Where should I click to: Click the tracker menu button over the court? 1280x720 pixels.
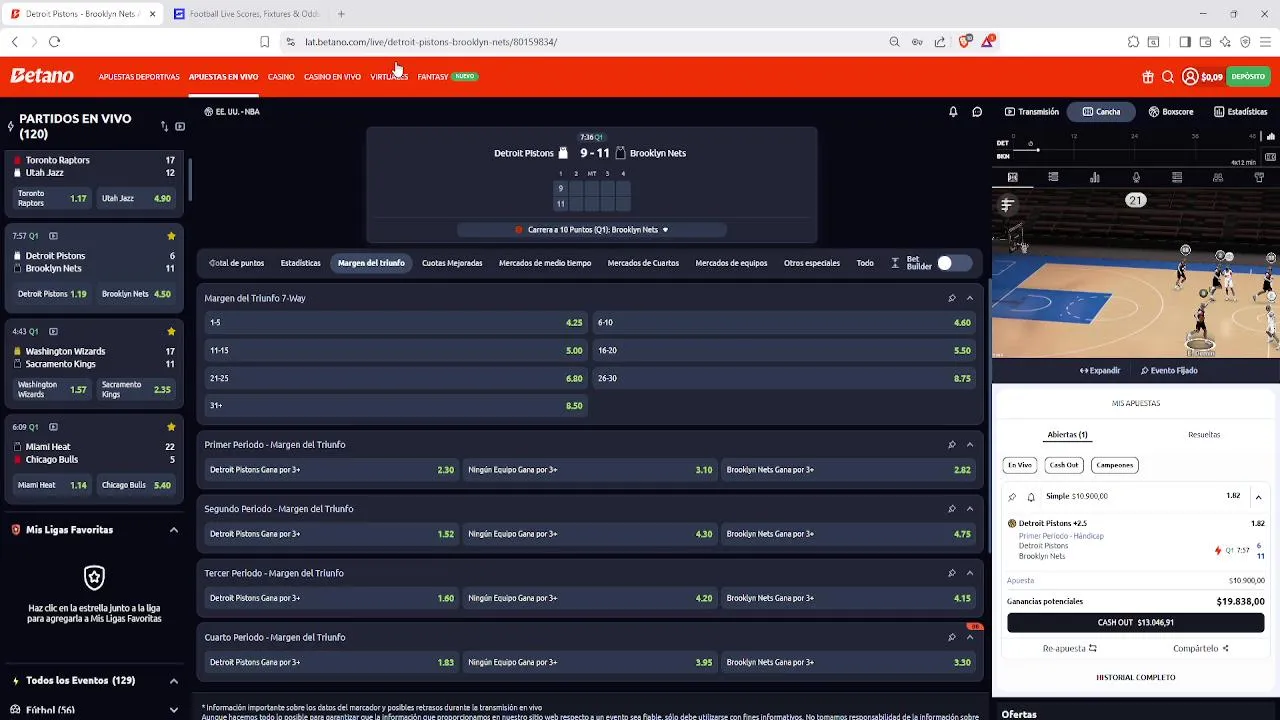click(1007, 205)
